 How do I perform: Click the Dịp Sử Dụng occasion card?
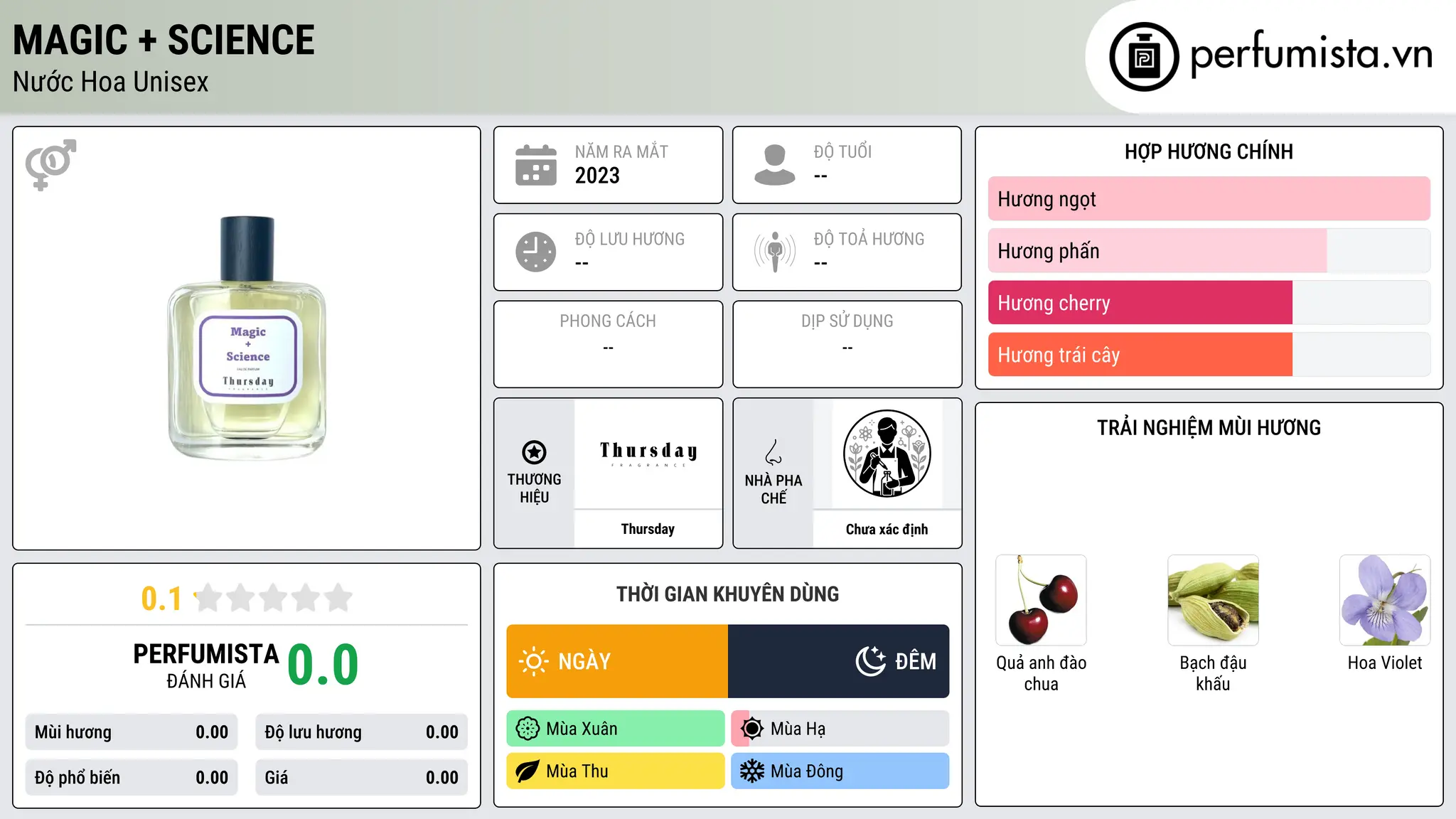pos(847,344)
